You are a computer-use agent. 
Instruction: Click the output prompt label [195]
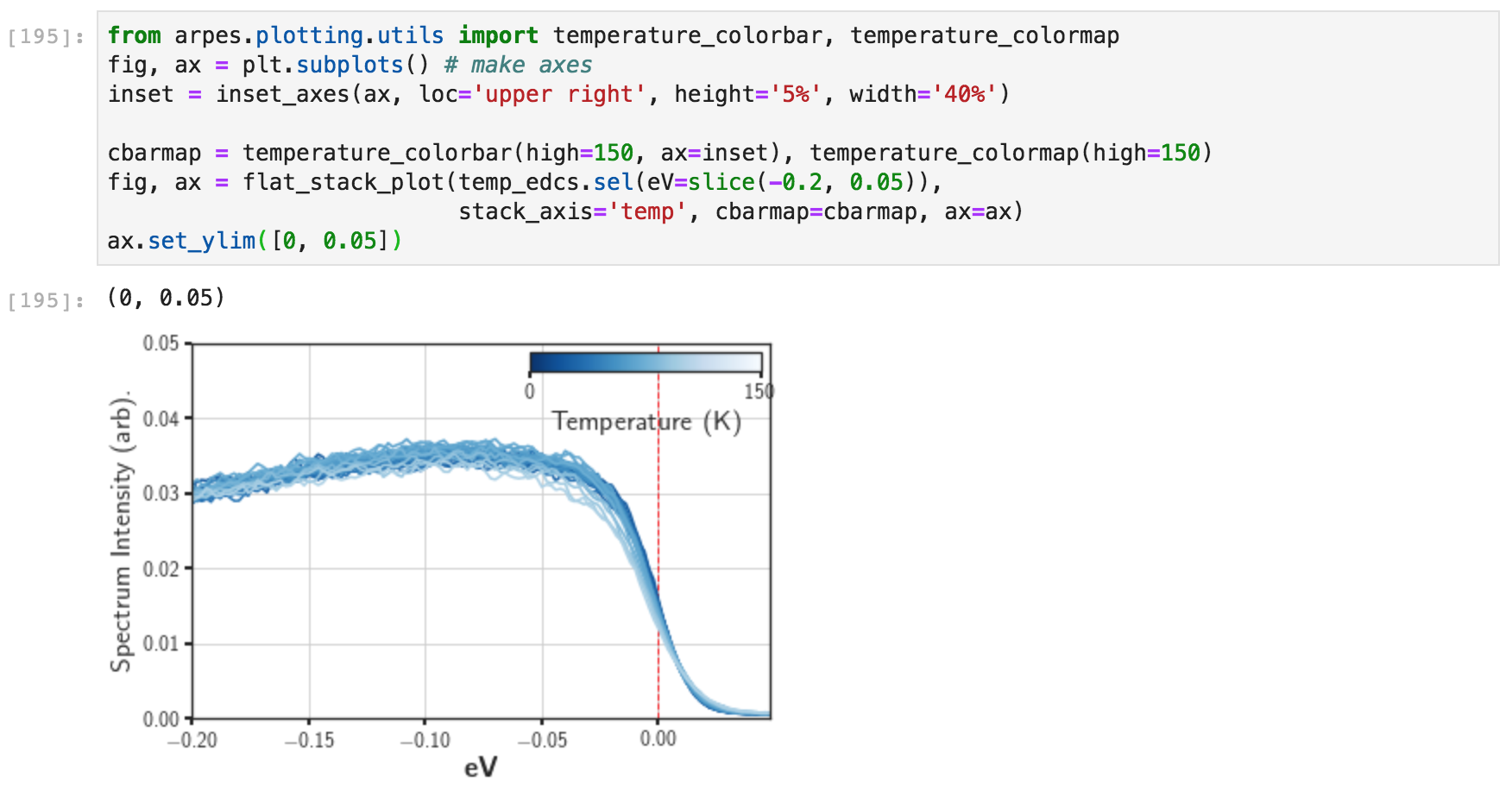pyautogui.click(x=46, y=300)
